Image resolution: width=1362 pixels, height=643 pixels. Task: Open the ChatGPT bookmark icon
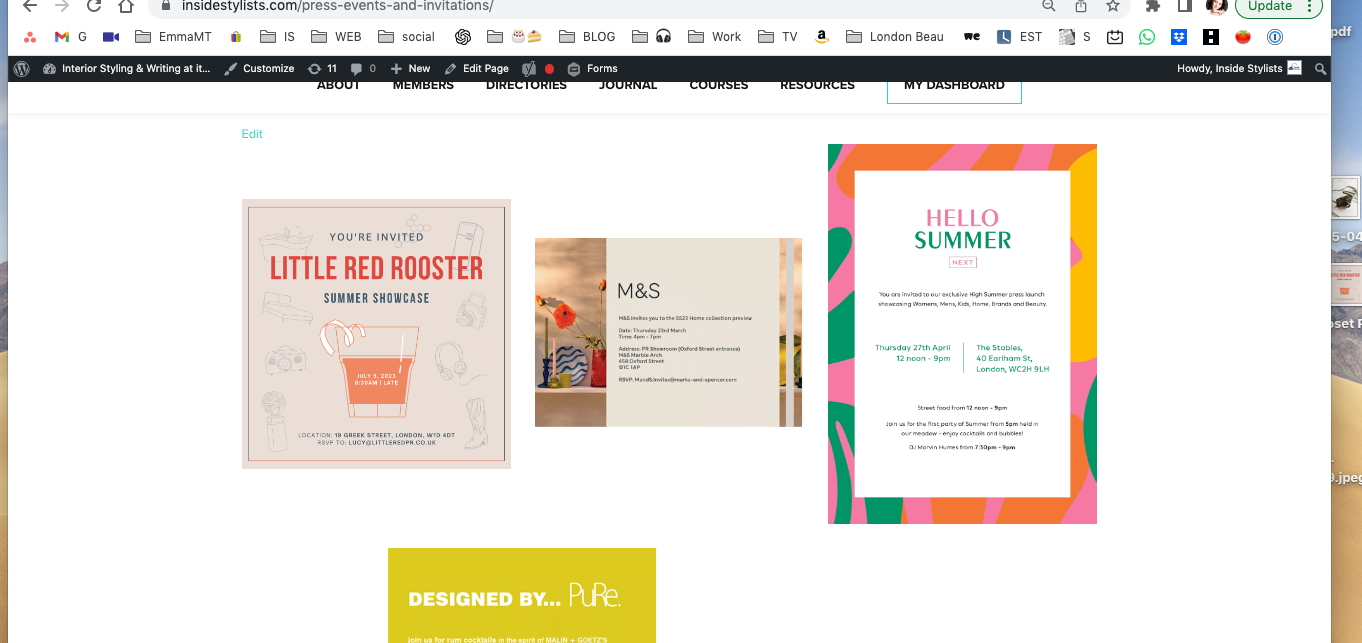463,37
